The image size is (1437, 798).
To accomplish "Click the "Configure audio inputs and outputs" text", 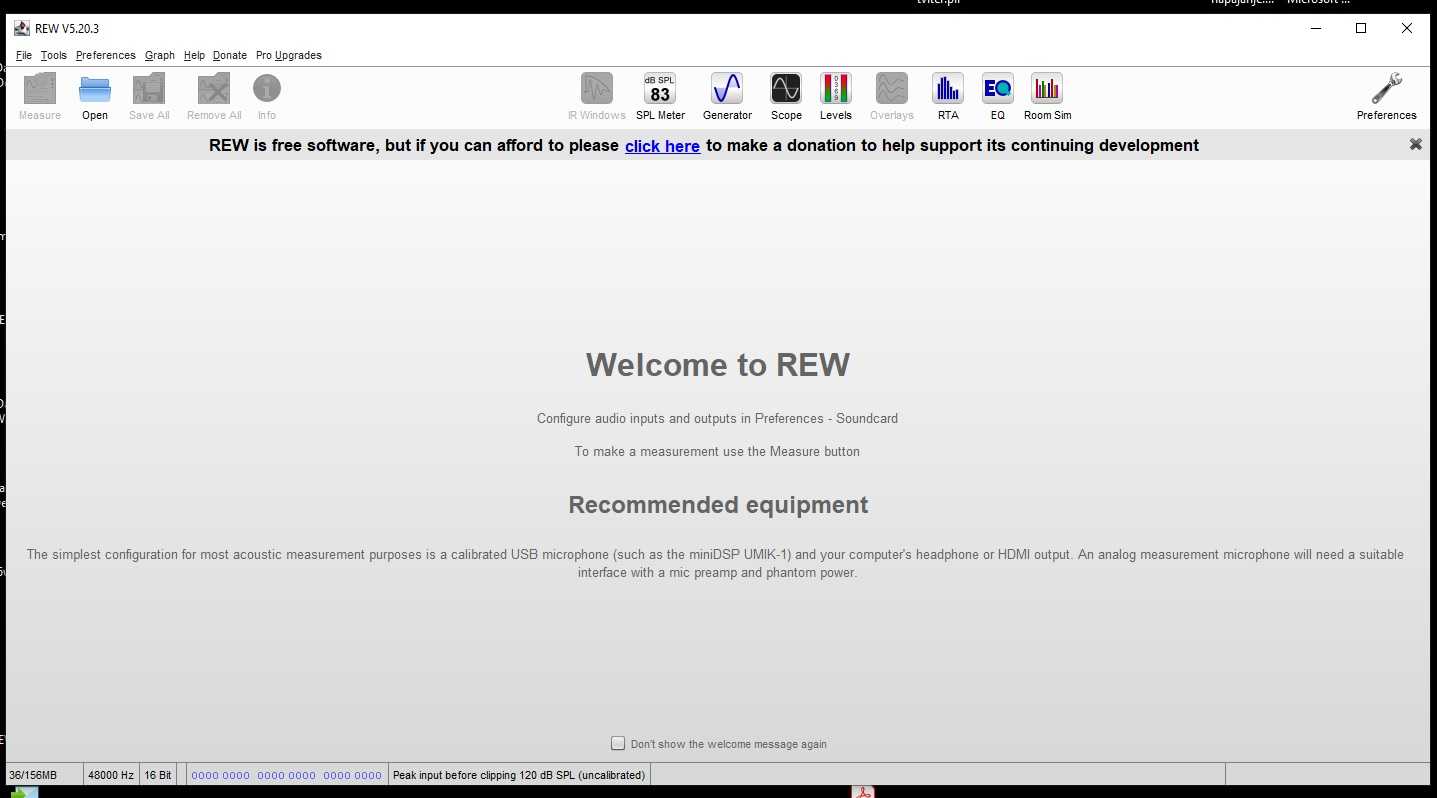I will 717,419.
